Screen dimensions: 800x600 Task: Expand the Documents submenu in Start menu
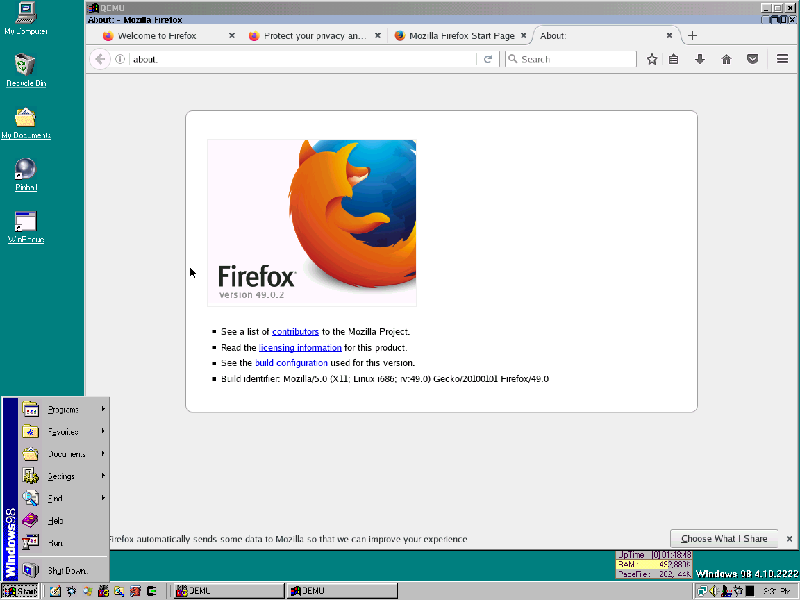[63, 454]
